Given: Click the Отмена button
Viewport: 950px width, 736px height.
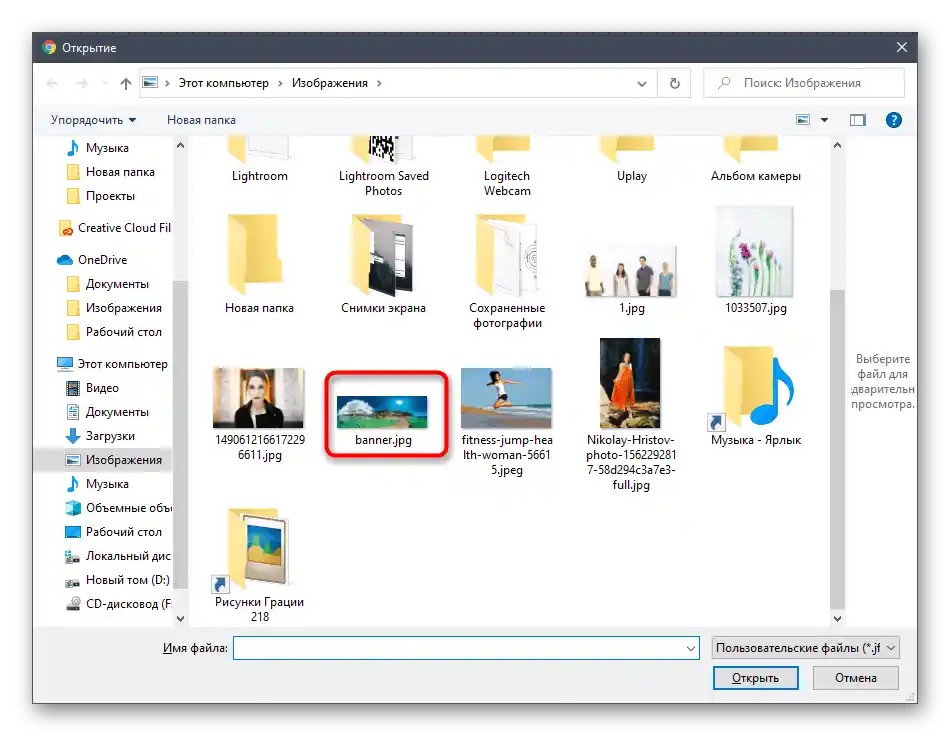Looking at the screenshot, I should pyautogui.click(x=855, y=678).
